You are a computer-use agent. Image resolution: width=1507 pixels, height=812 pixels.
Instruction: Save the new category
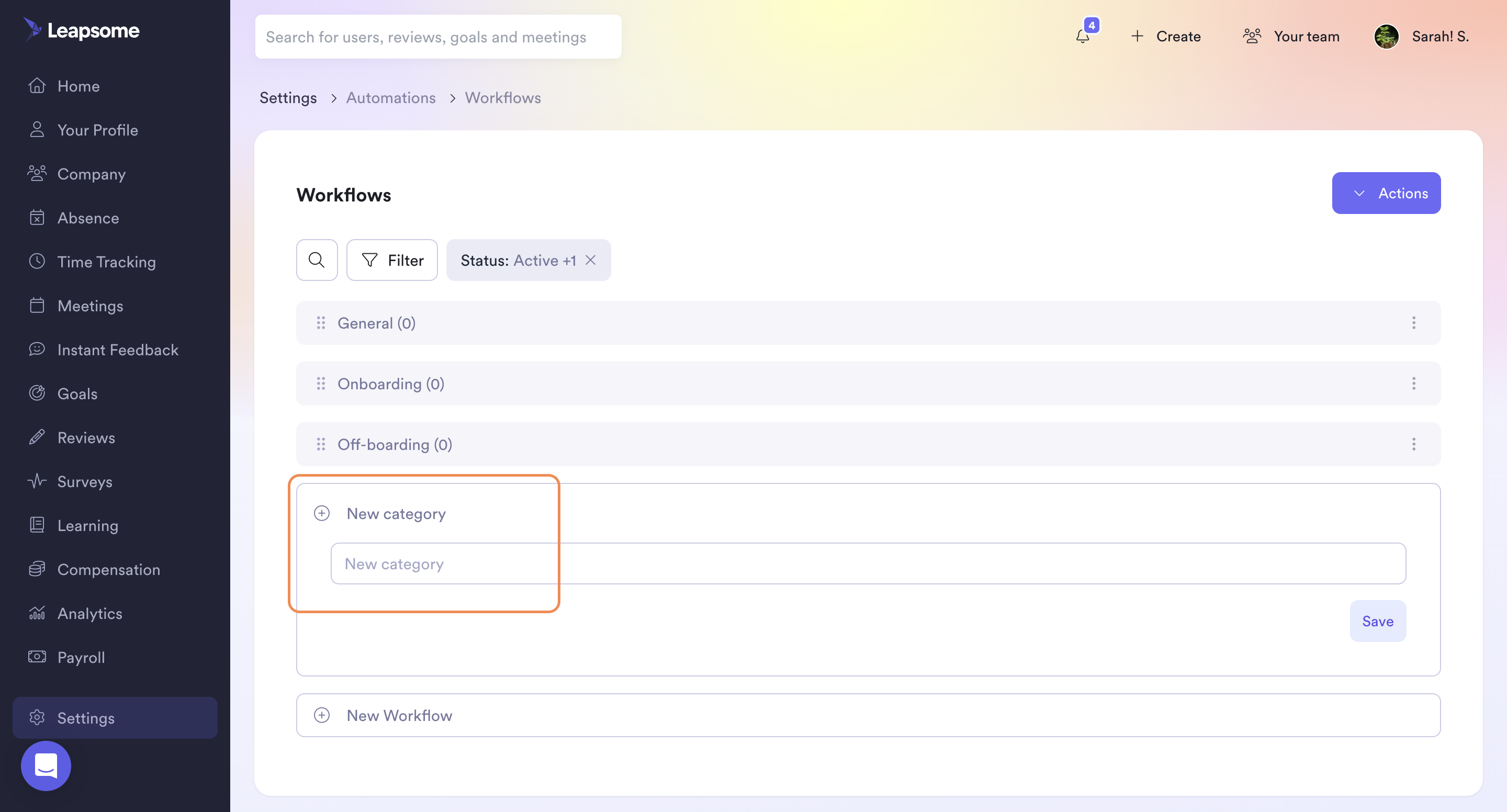(x=1378, y=621)
